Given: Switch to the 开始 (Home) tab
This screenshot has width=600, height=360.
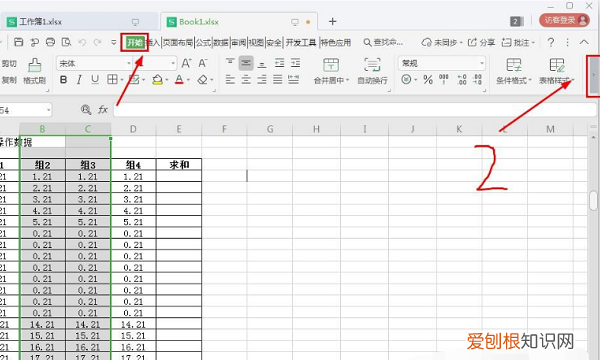Looking at the screenshot, I should (x=135, y=42).
